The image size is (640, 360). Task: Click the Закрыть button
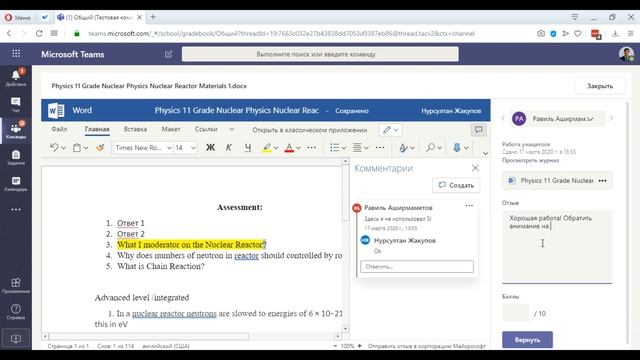pyautogui.click(x=600, y=86)
